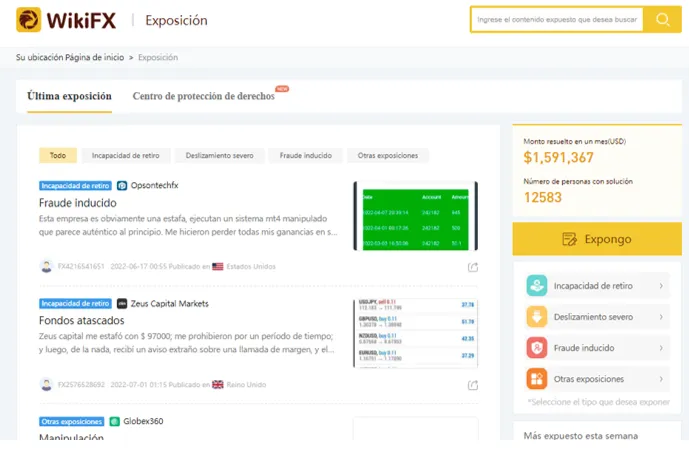Open the Fraude inducido post title
This screenshot has height=451, width=689.
pos(78,203)
